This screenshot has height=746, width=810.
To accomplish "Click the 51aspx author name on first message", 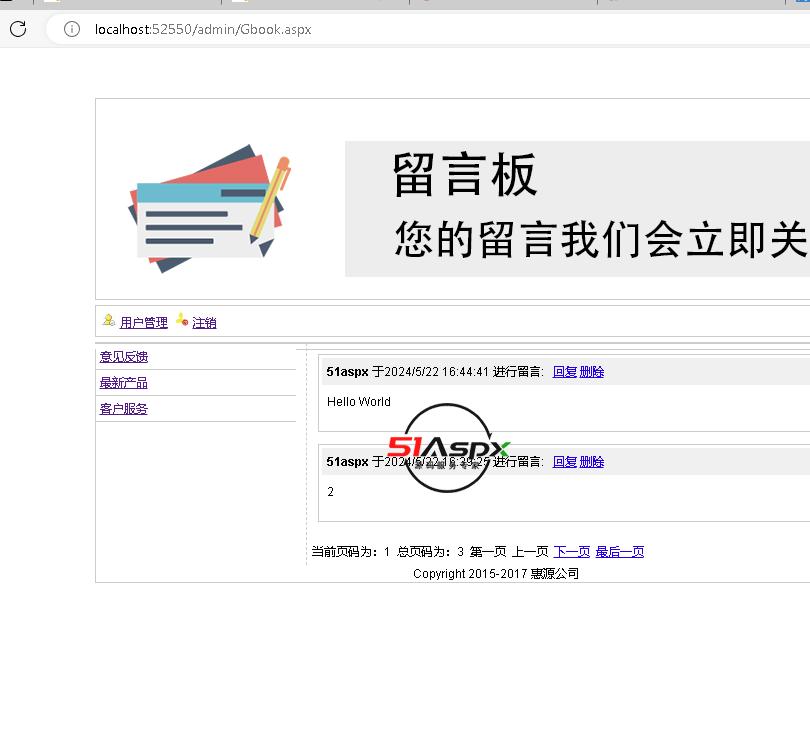I will (347, 372).
